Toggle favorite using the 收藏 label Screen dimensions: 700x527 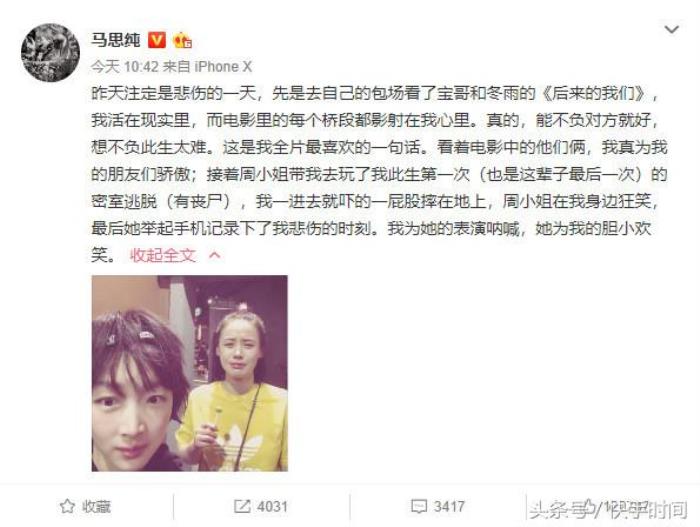(96, 506)
